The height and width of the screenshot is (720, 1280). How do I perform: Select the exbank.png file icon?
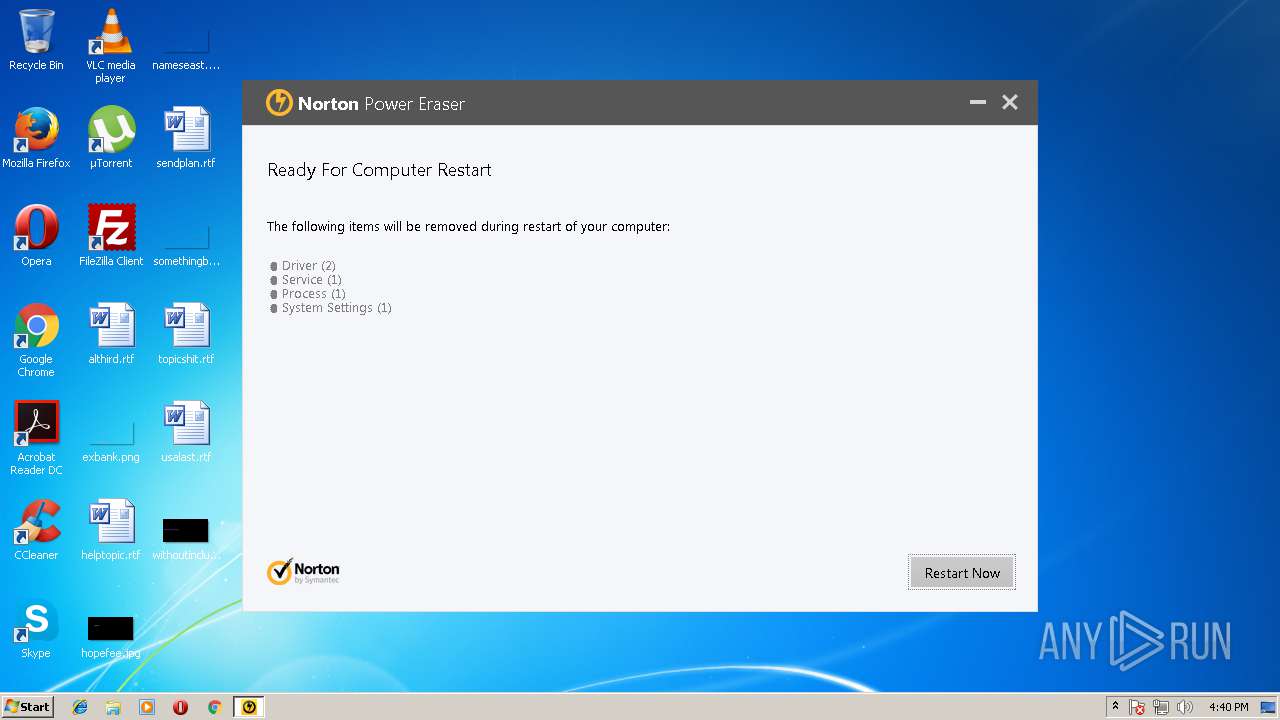pos(110,442)
